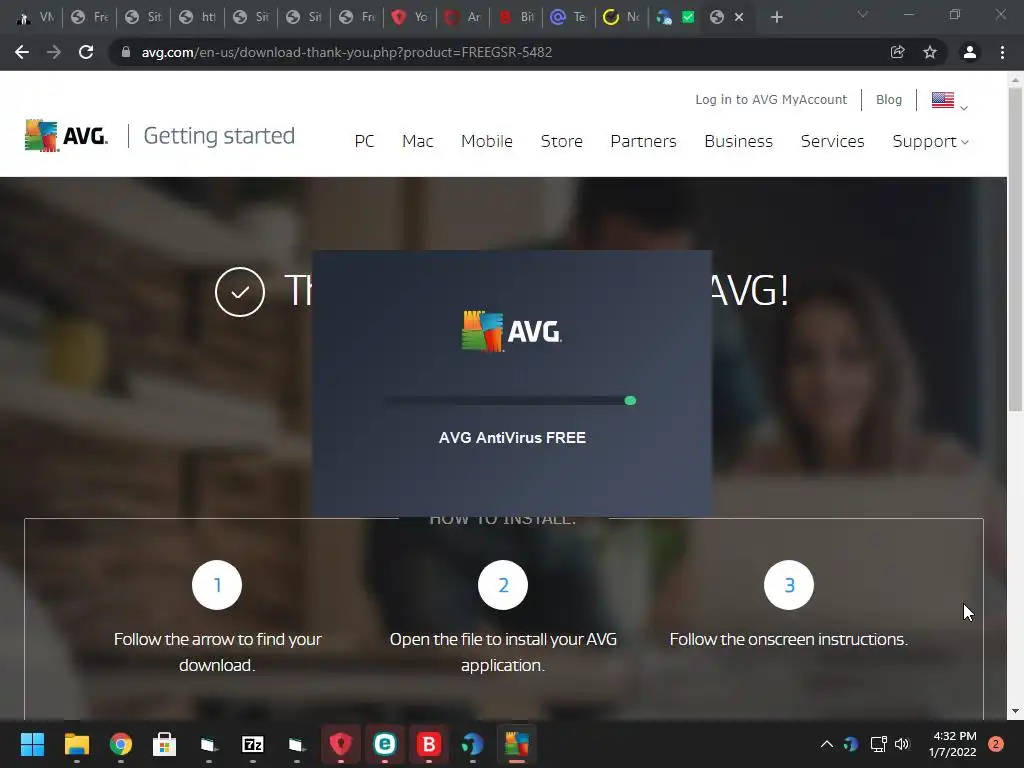Bookmark this page with the star
The height and width of the screenshot is (768, 1024).
pos(930,52)
